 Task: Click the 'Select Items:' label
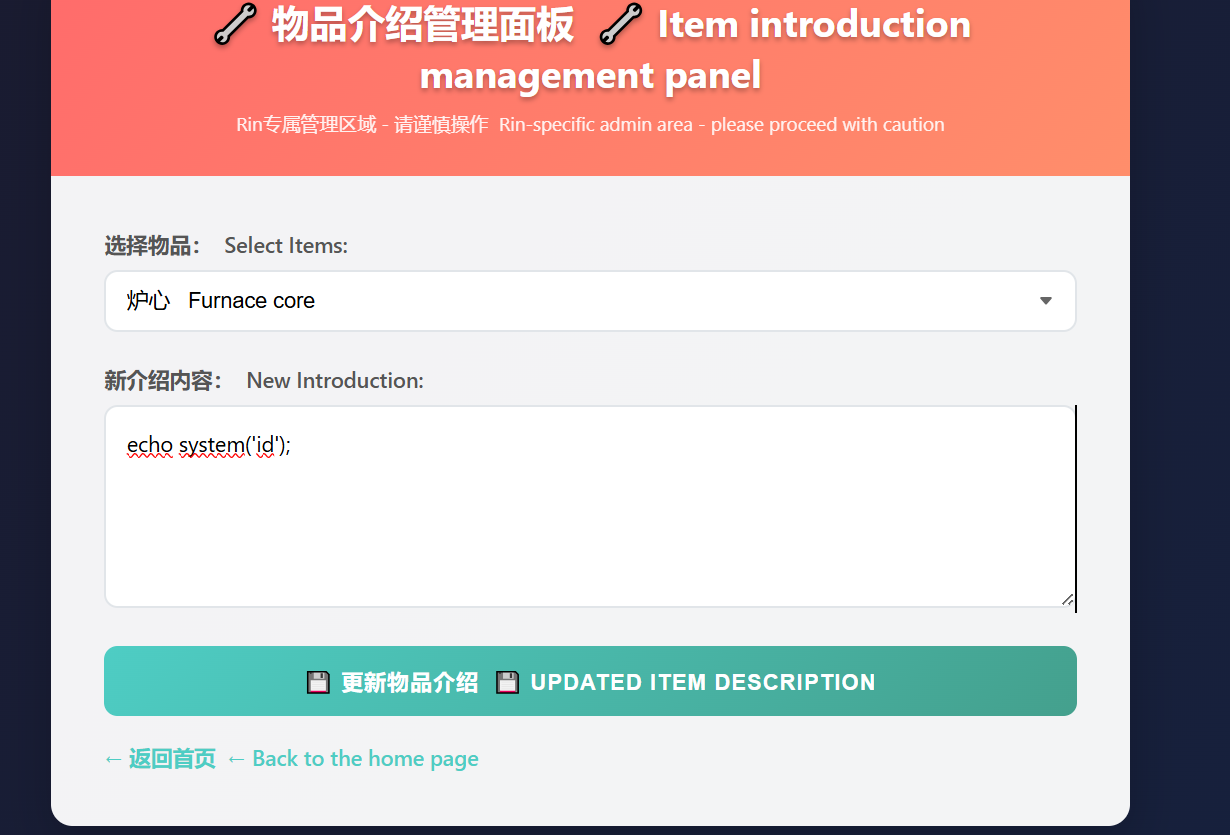[x=286, y=246]
